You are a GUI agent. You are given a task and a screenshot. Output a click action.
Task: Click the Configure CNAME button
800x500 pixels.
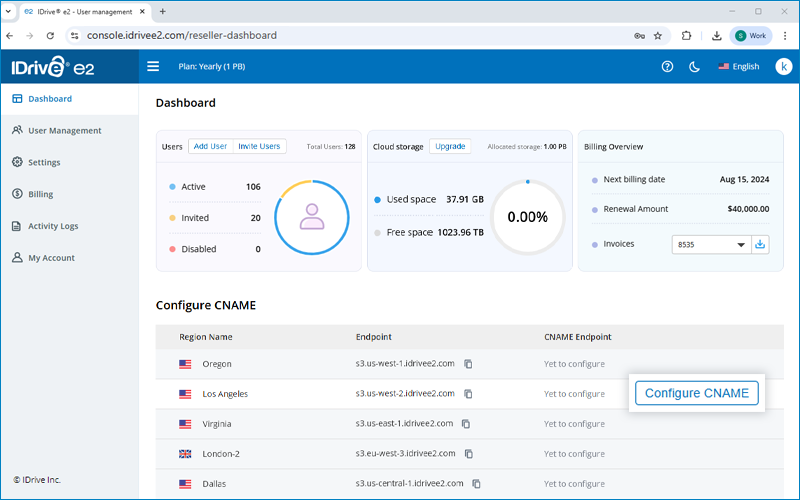click(696, 393)
